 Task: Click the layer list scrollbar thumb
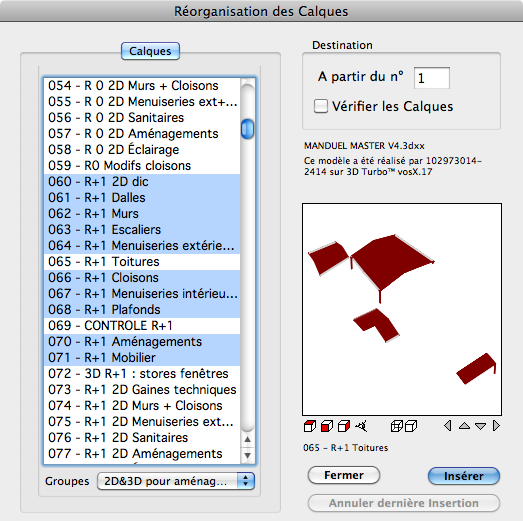coord(247,128)
